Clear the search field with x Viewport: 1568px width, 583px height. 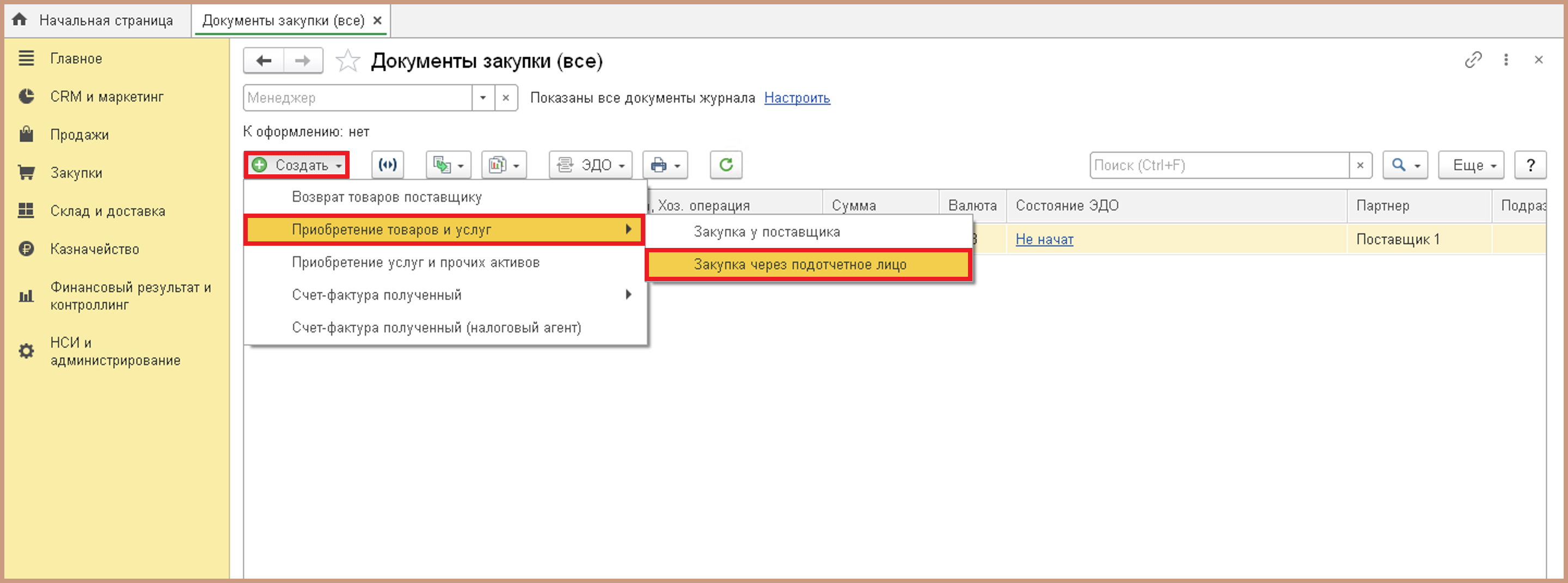point(1361,165)
